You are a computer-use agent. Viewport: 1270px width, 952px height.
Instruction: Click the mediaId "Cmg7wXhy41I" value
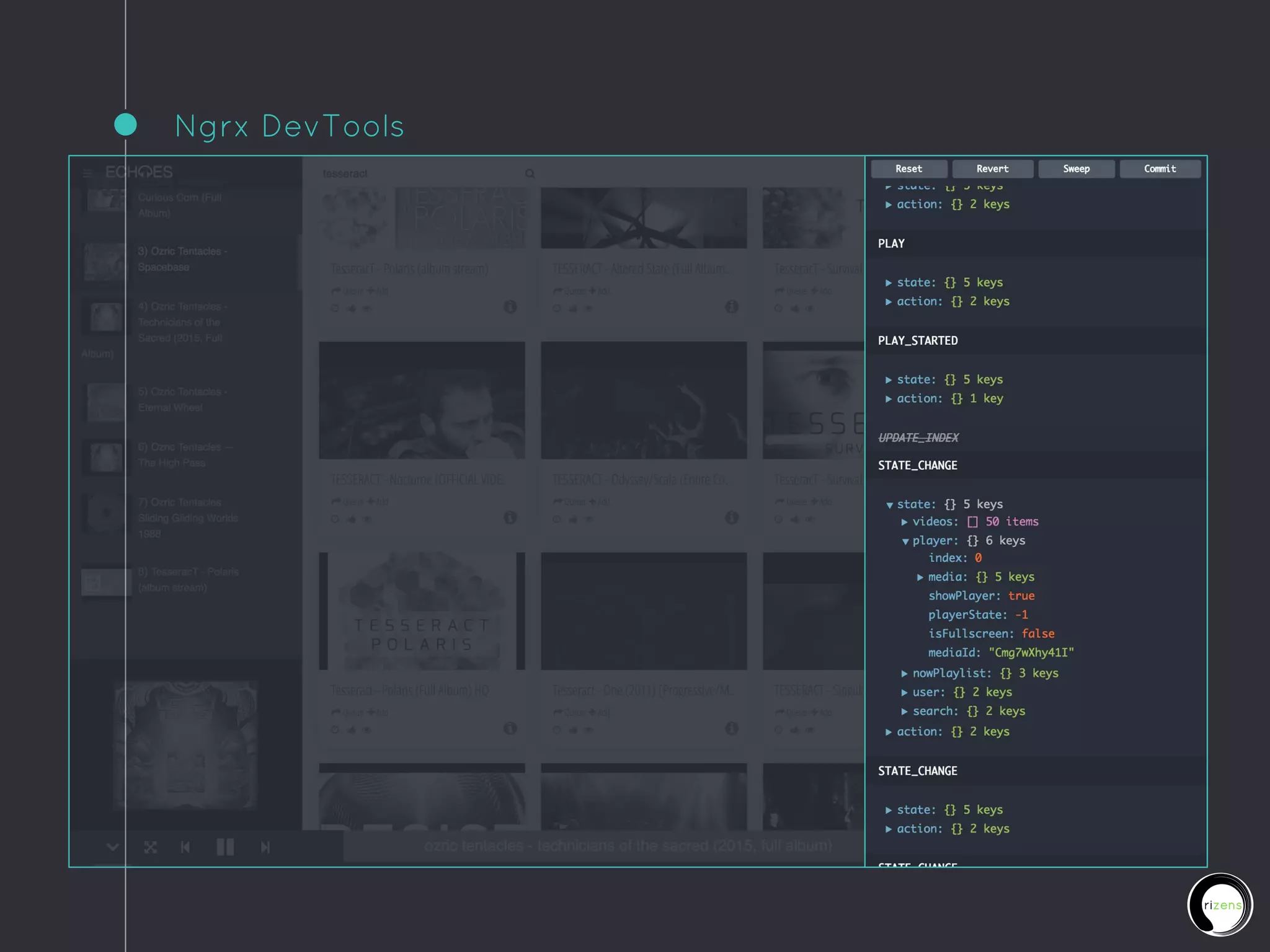pos(1031,653)
